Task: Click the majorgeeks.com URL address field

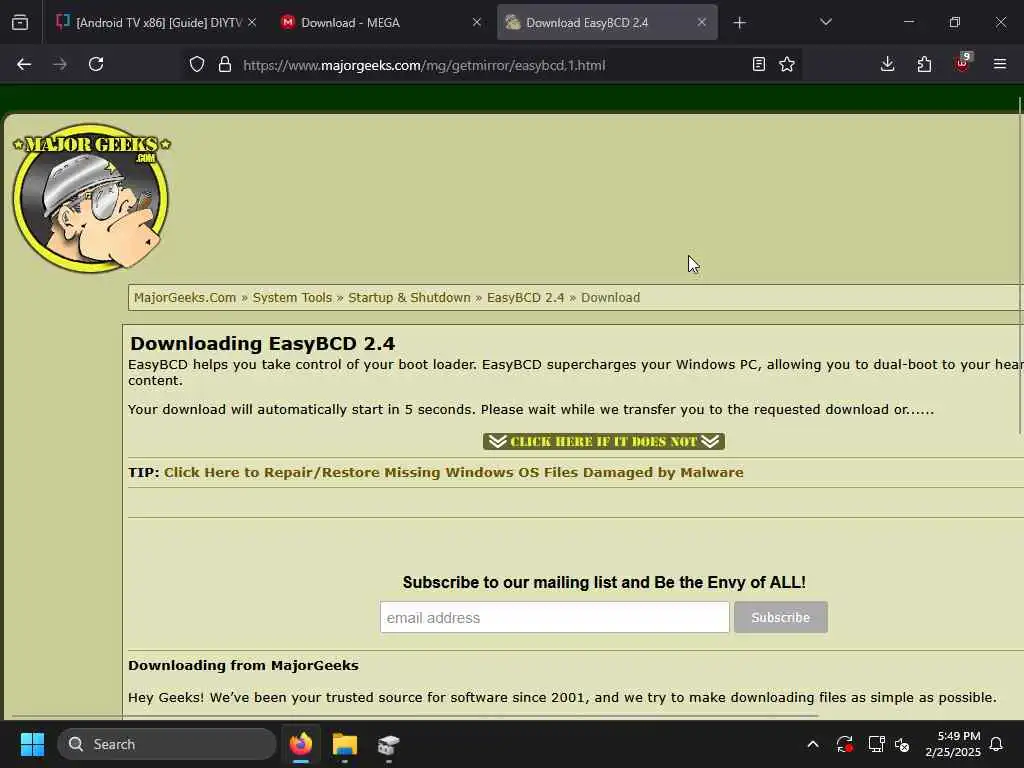Action: coord(424,65)
